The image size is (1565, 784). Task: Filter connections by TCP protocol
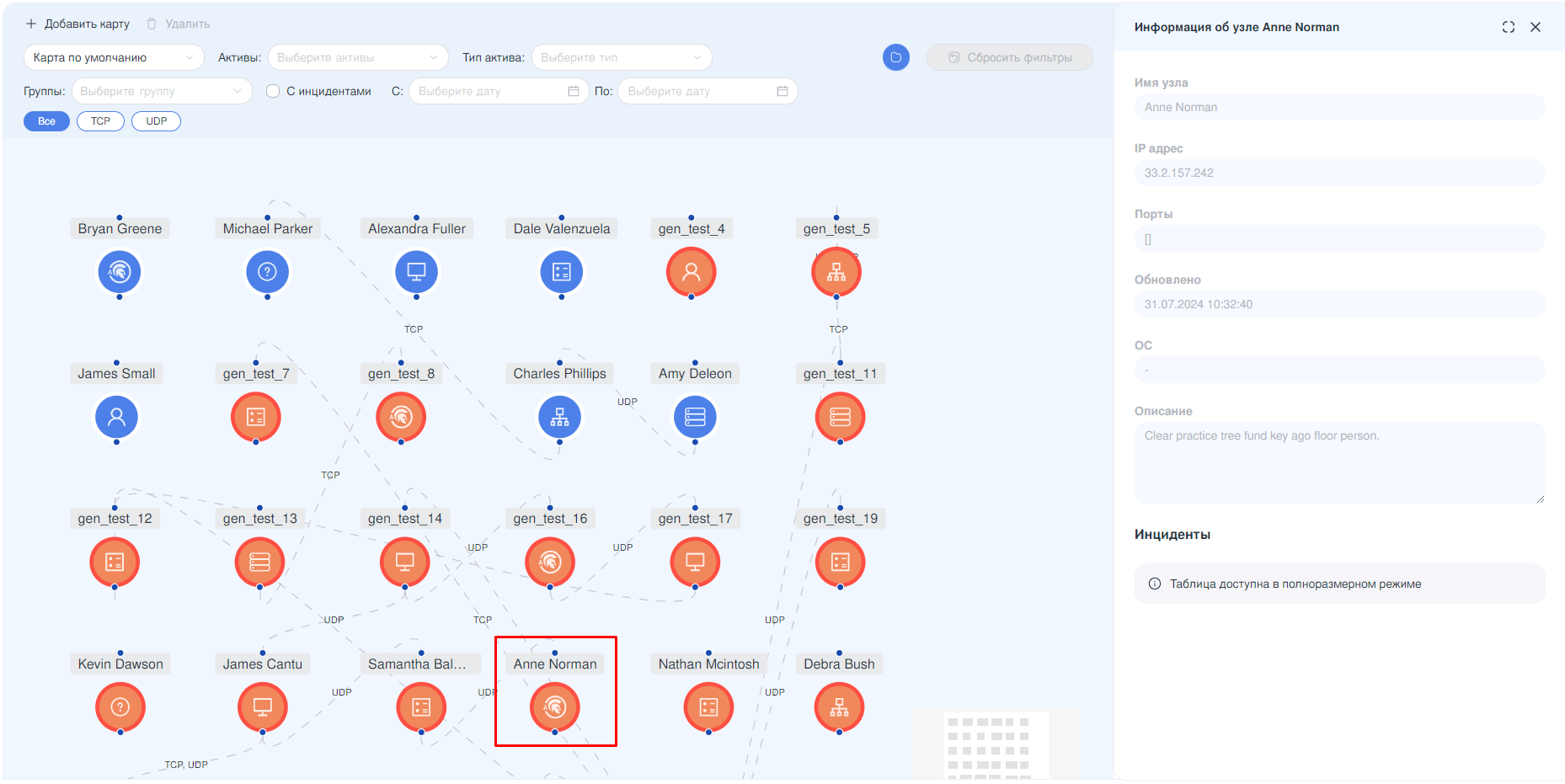[x=100, y=121]
